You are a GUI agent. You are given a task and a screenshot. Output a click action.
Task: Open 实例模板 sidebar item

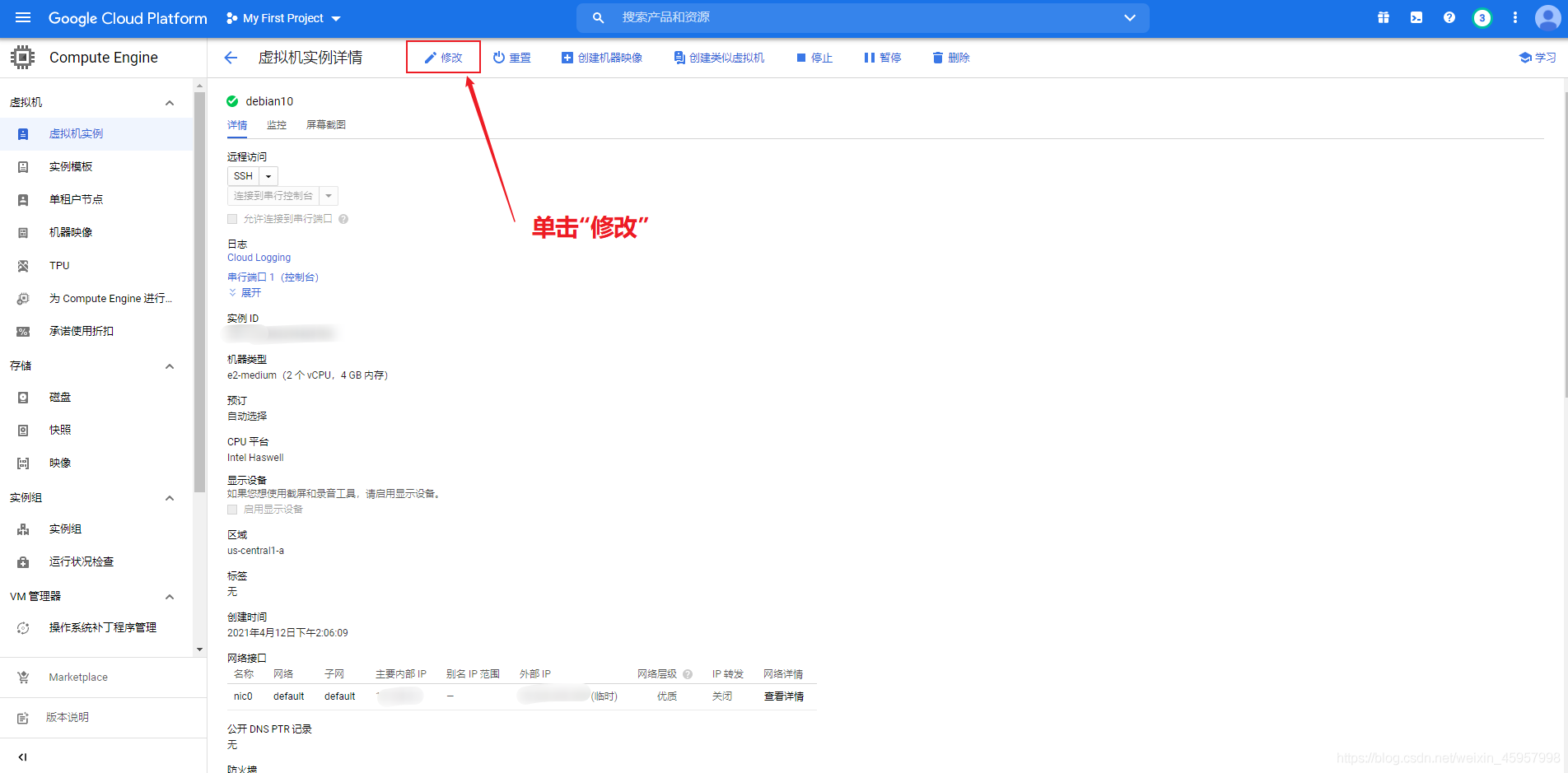tap(96, 166)
